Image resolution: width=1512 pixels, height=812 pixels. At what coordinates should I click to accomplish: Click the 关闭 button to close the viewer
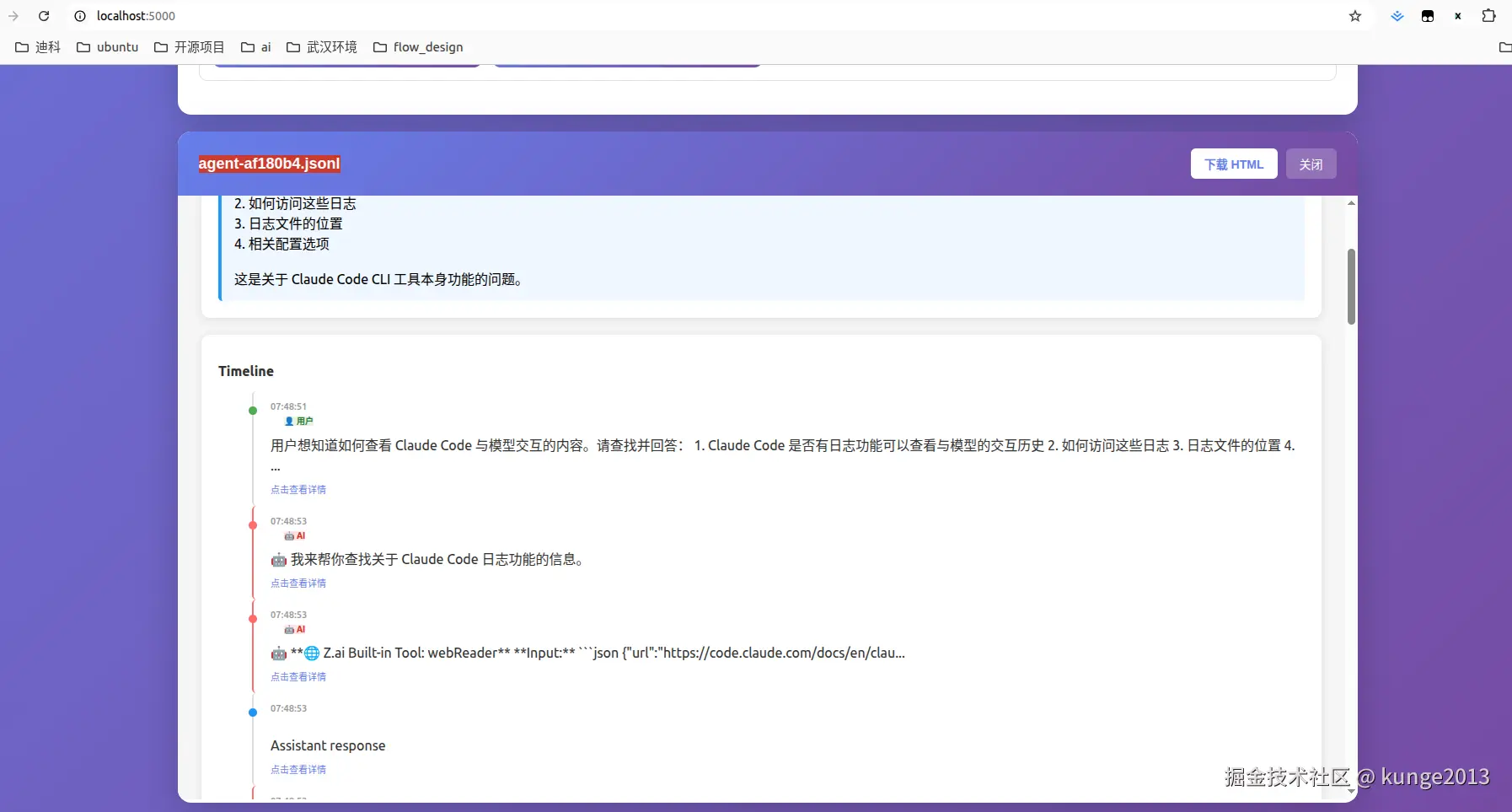tap(1310, 164)
